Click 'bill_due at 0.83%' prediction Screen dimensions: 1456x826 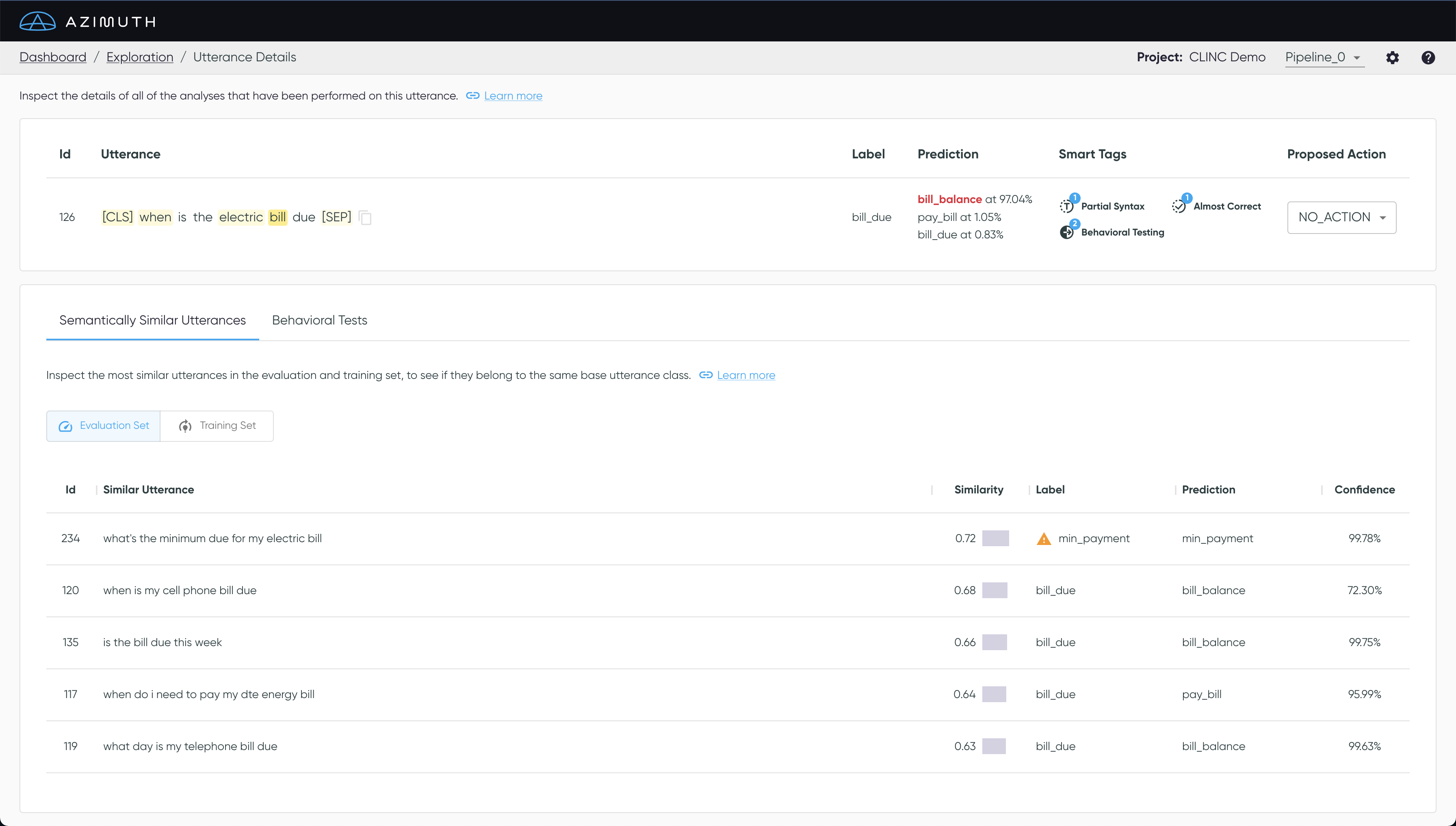click(x=960, y=234)
